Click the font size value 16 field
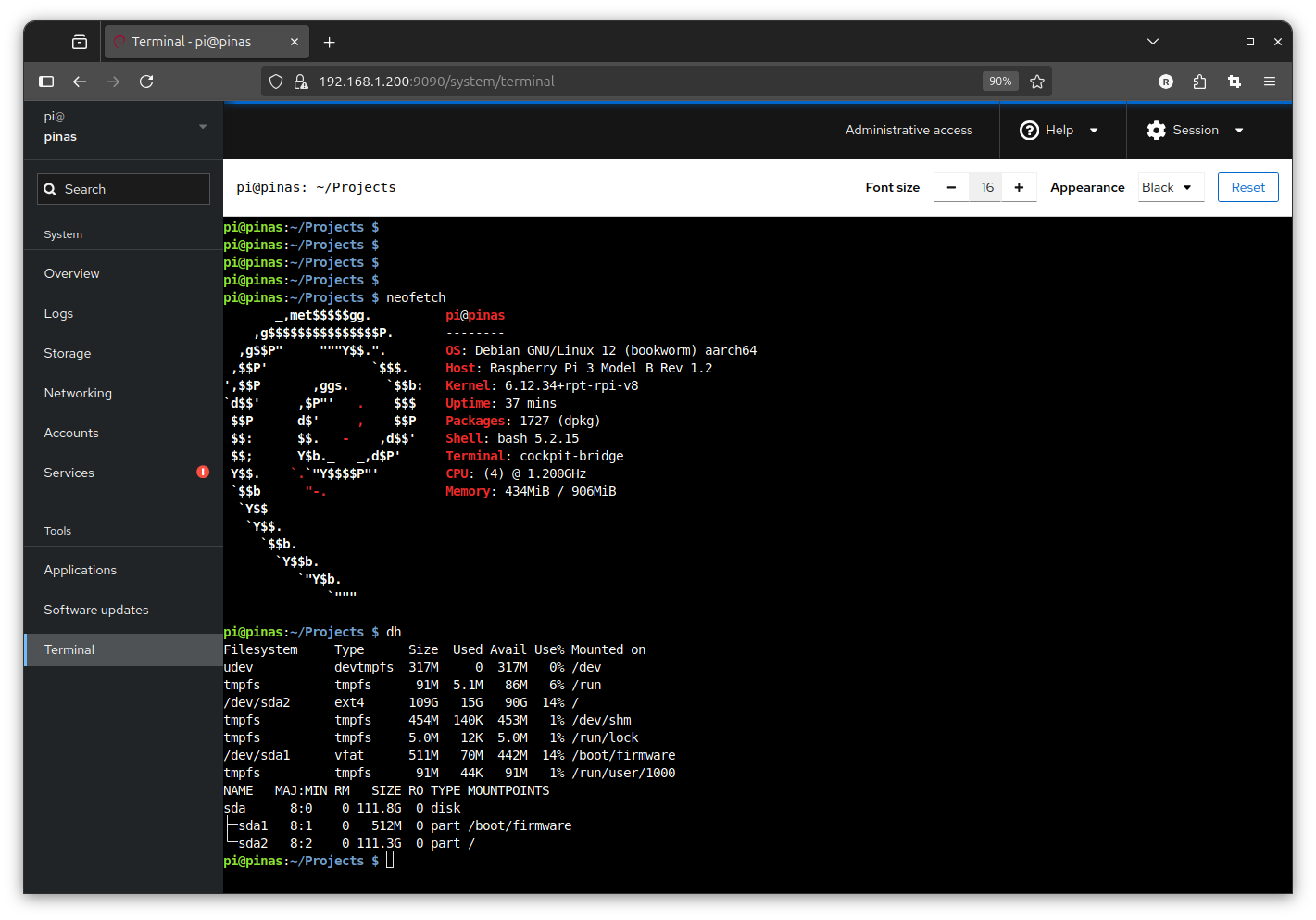The image size is (1316, 920). (x=986, y=187)
